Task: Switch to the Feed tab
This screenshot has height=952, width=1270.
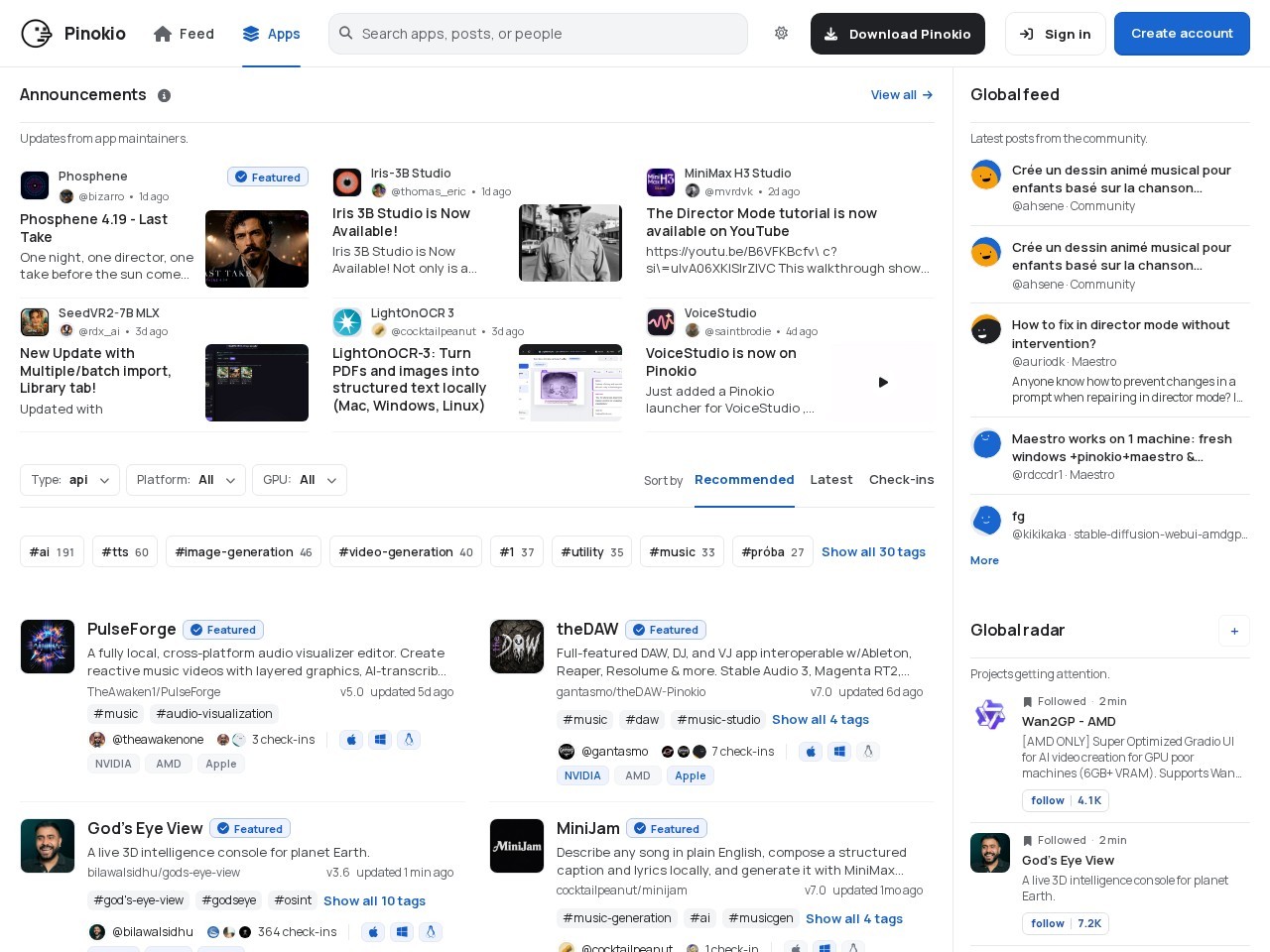Action: click(x=185, y=34)
